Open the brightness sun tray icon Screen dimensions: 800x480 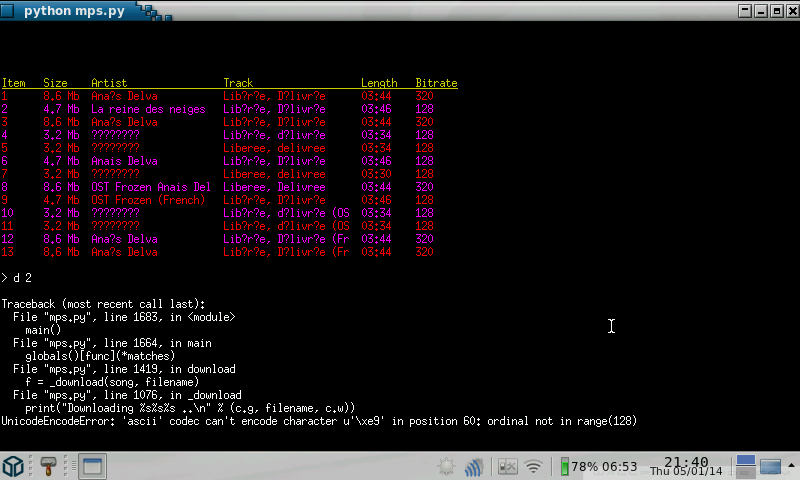[446, 467]
